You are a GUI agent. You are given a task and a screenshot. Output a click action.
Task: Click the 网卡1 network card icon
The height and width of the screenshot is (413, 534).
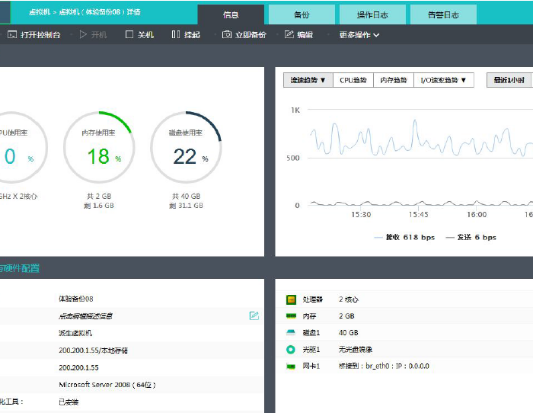click(x=291, y=366)
